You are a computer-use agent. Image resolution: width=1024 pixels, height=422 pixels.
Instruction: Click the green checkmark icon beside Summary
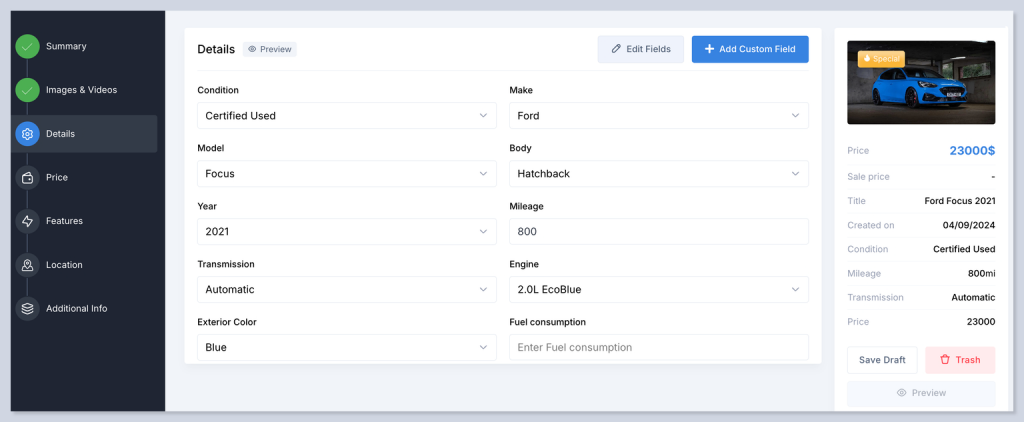(x=27, y=46)
